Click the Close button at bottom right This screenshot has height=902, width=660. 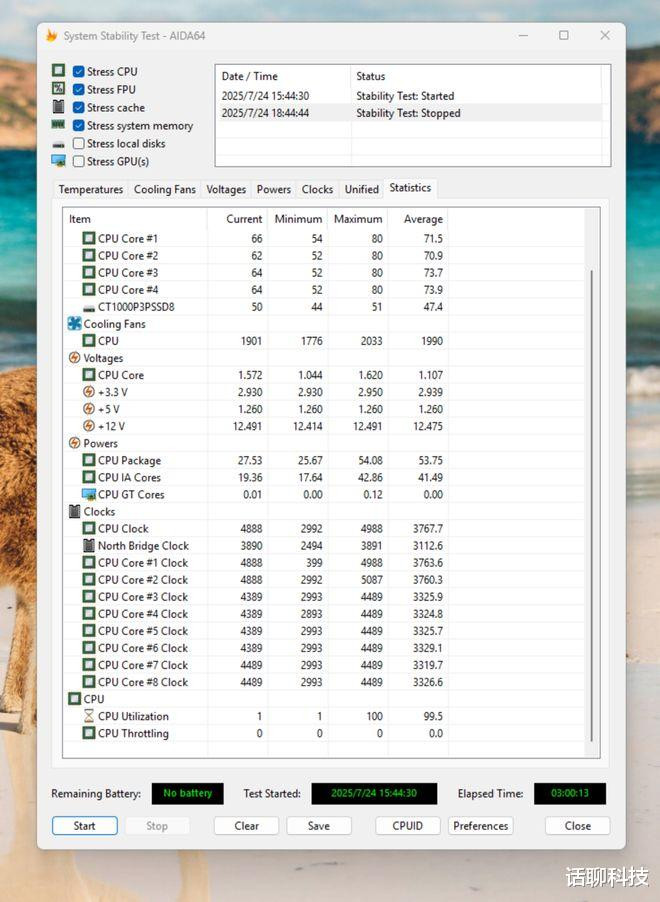pyautogui.click(x=578, y=825)
